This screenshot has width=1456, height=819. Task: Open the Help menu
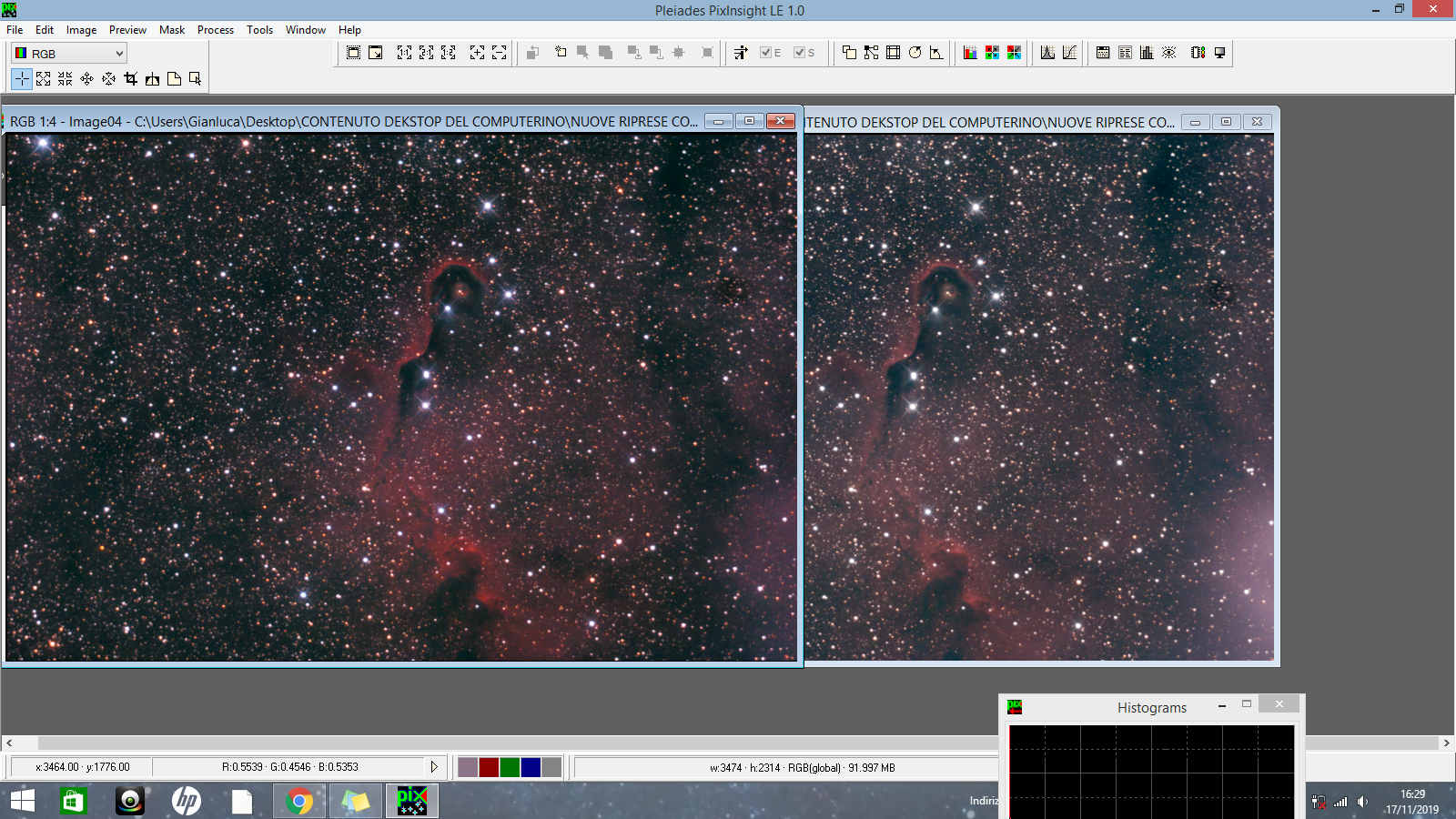coord(349,30)
